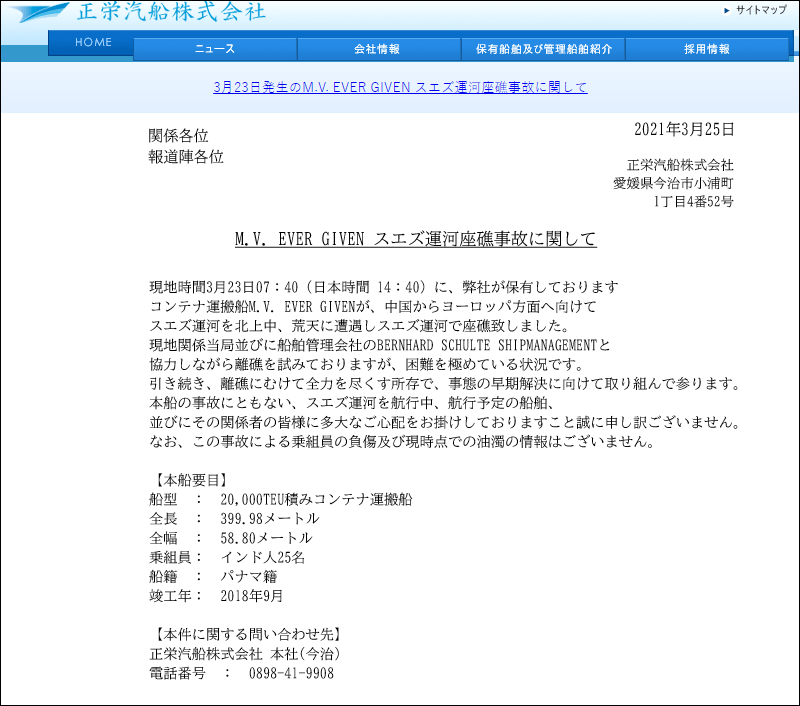Click the パナマ籍 registry value
Screen dimensions: 800x706
(x=249, y=577)
